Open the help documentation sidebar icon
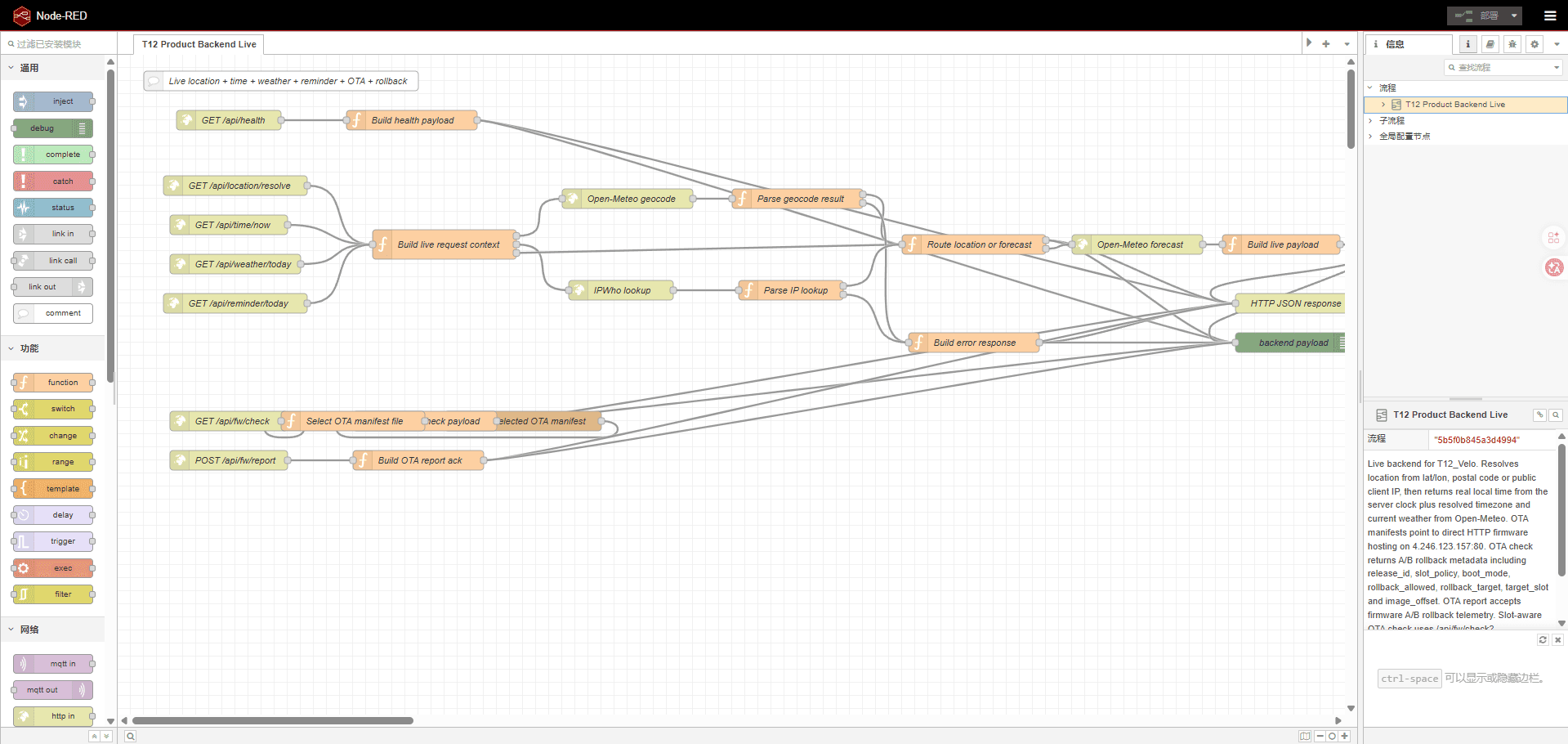Image resolution: width=1568 pixels, height=744 pixels. coord(1490,44)
